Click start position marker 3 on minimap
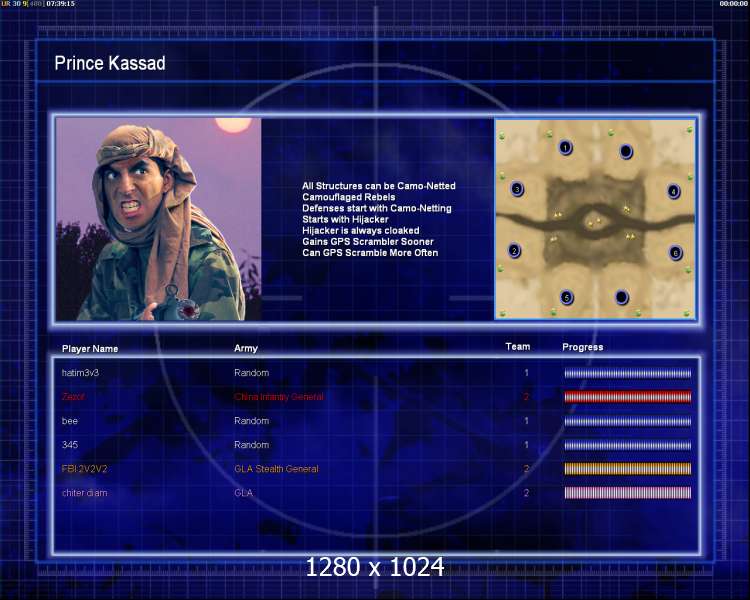The height and width of the screenshot is (600, 750). point(517,189)
